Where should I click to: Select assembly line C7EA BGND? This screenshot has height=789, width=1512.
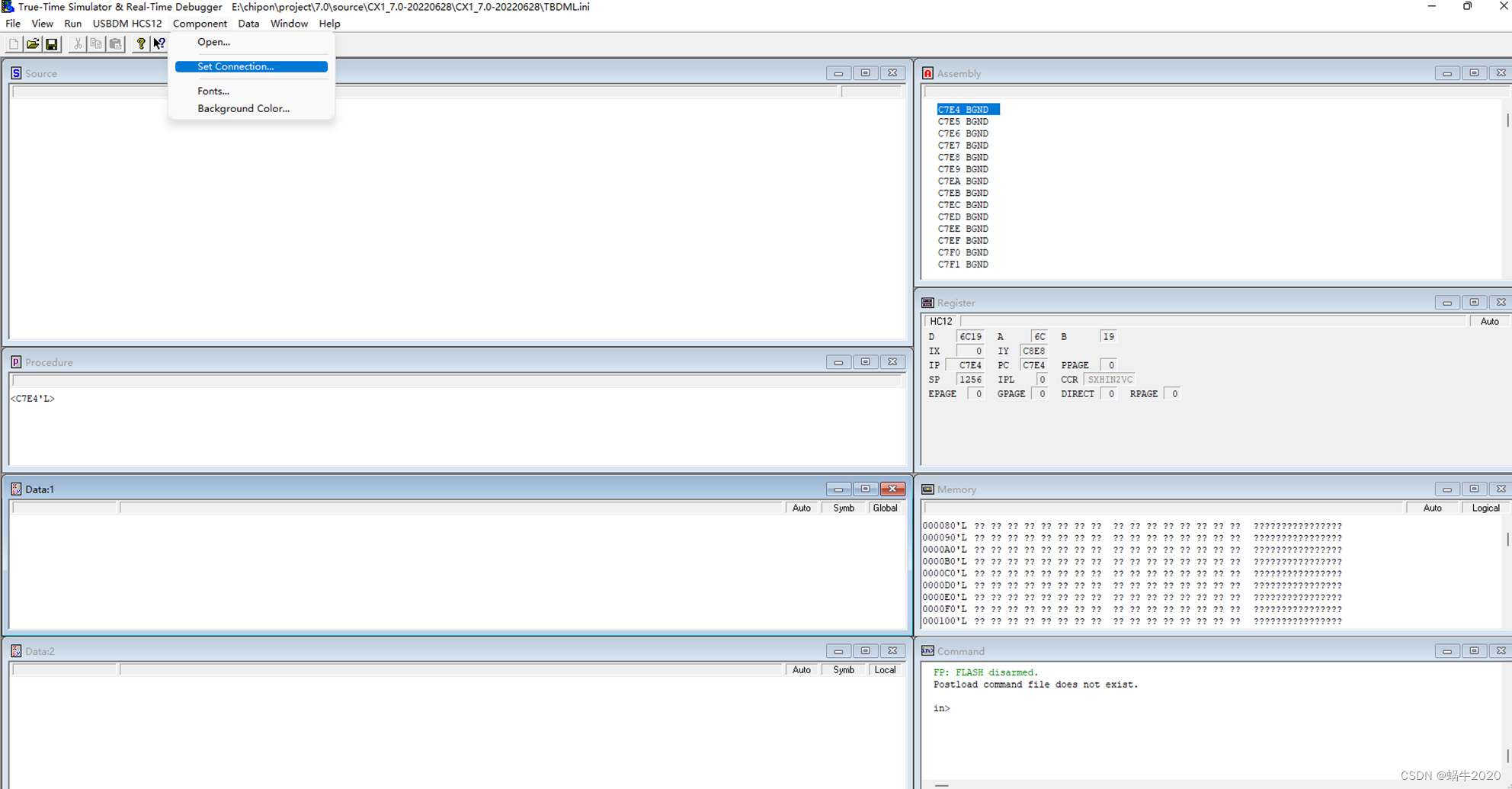click(963, 181)
